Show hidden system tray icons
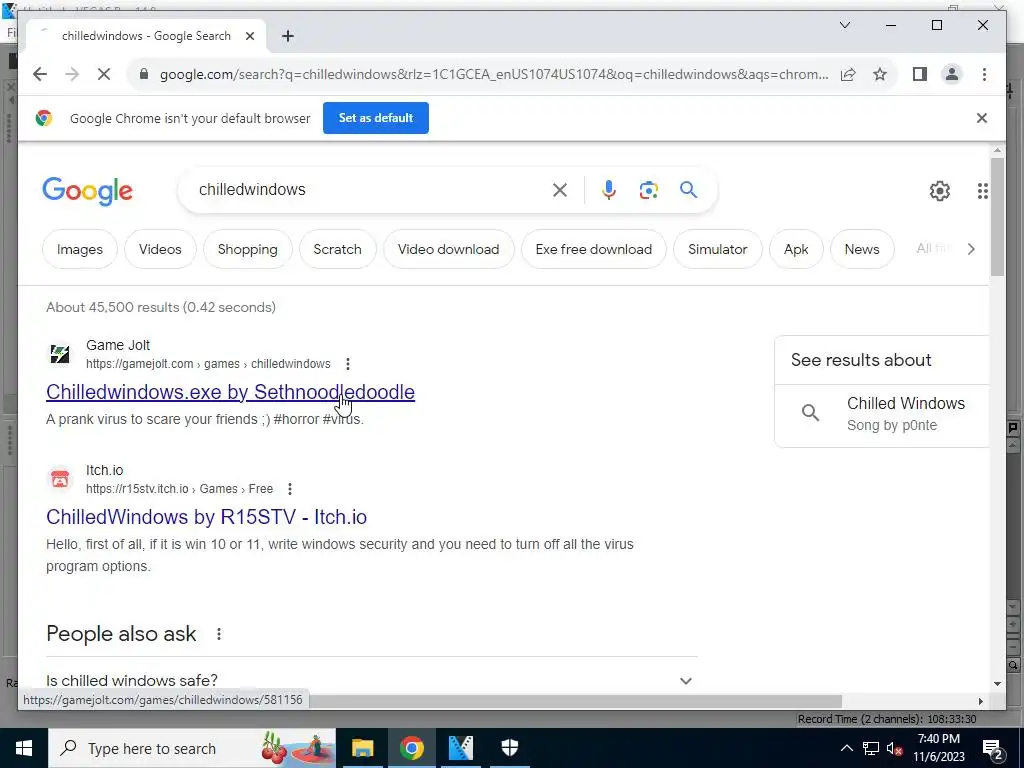This screenshot has height=768, width=1024. tap(846, 748)
